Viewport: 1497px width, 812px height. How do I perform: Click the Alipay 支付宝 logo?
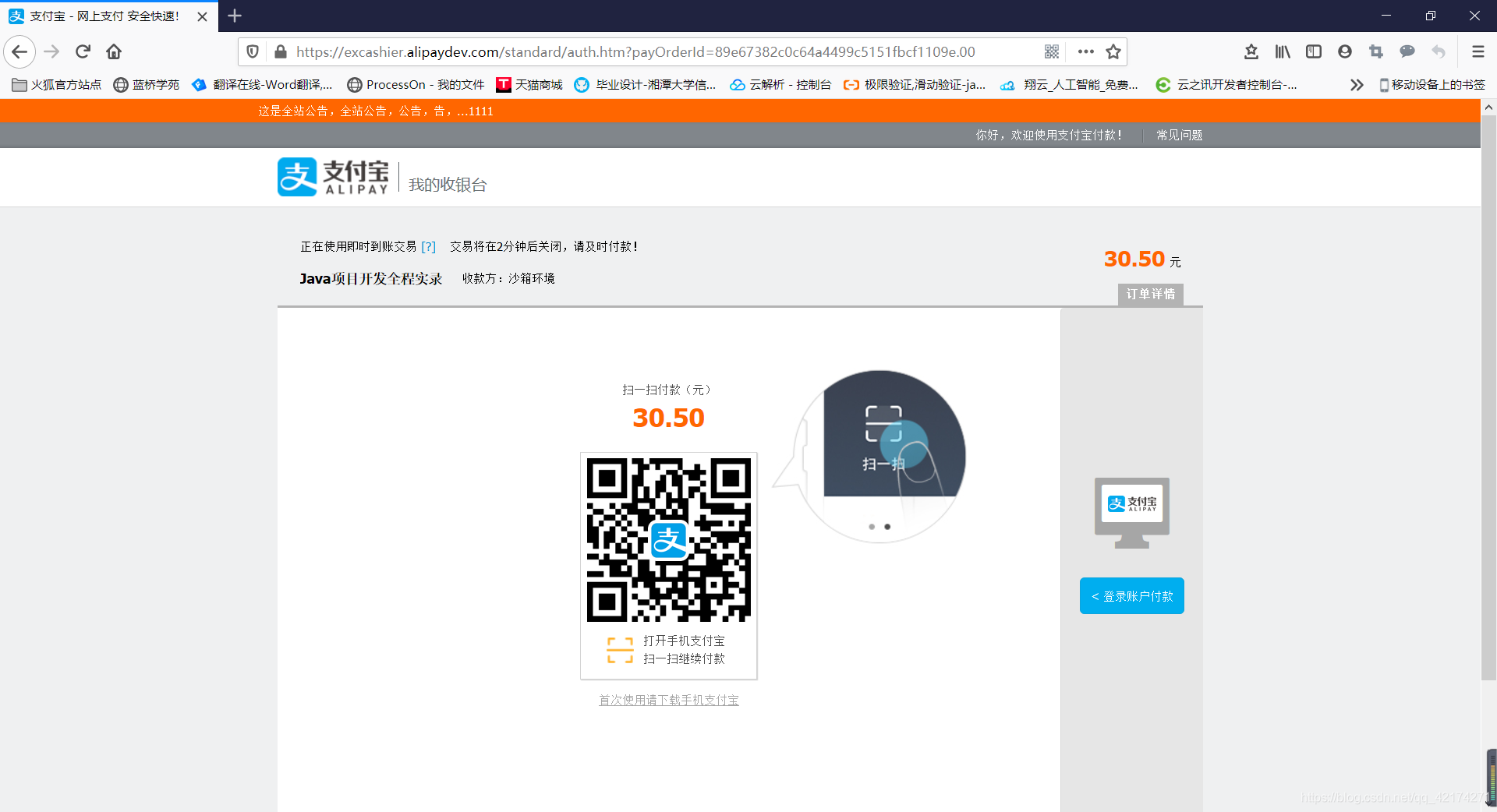(x=333, y=177)
